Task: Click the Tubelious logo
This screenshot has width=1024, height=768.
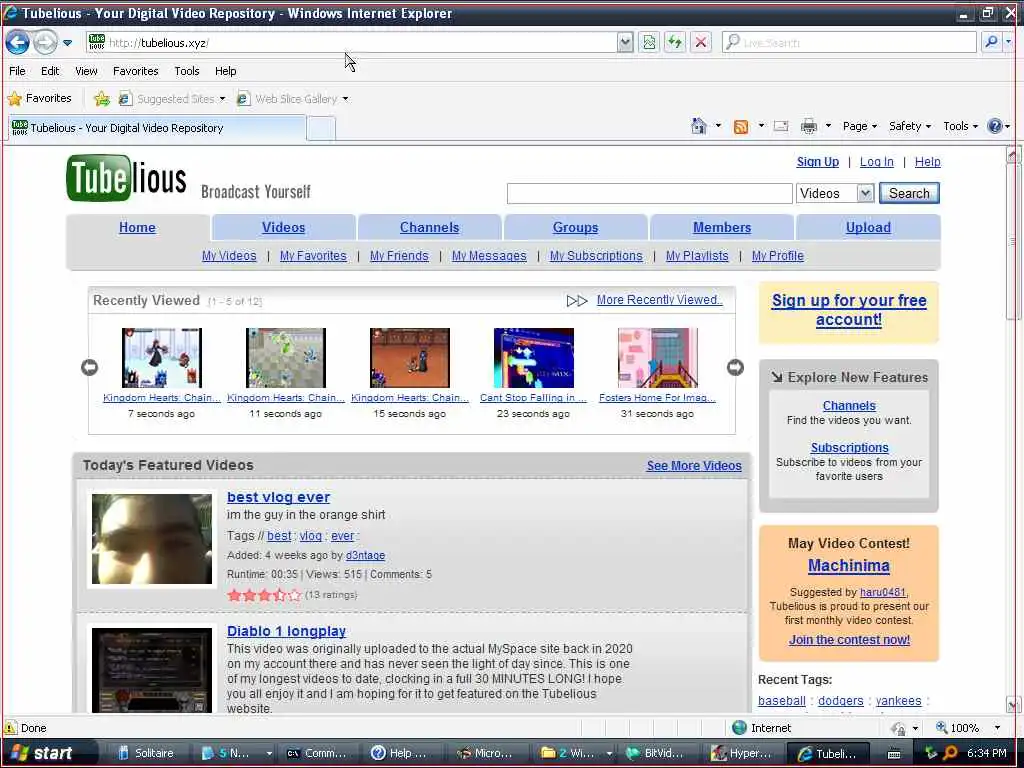Action: tap(126, 178)
